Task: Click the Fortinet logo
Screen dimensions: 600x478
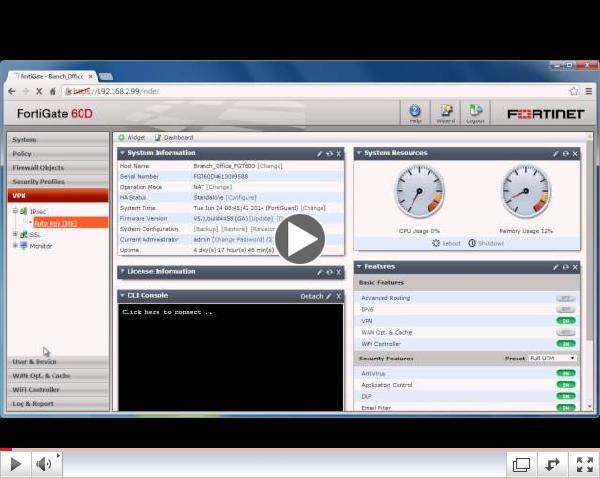Action: [546, 114]
